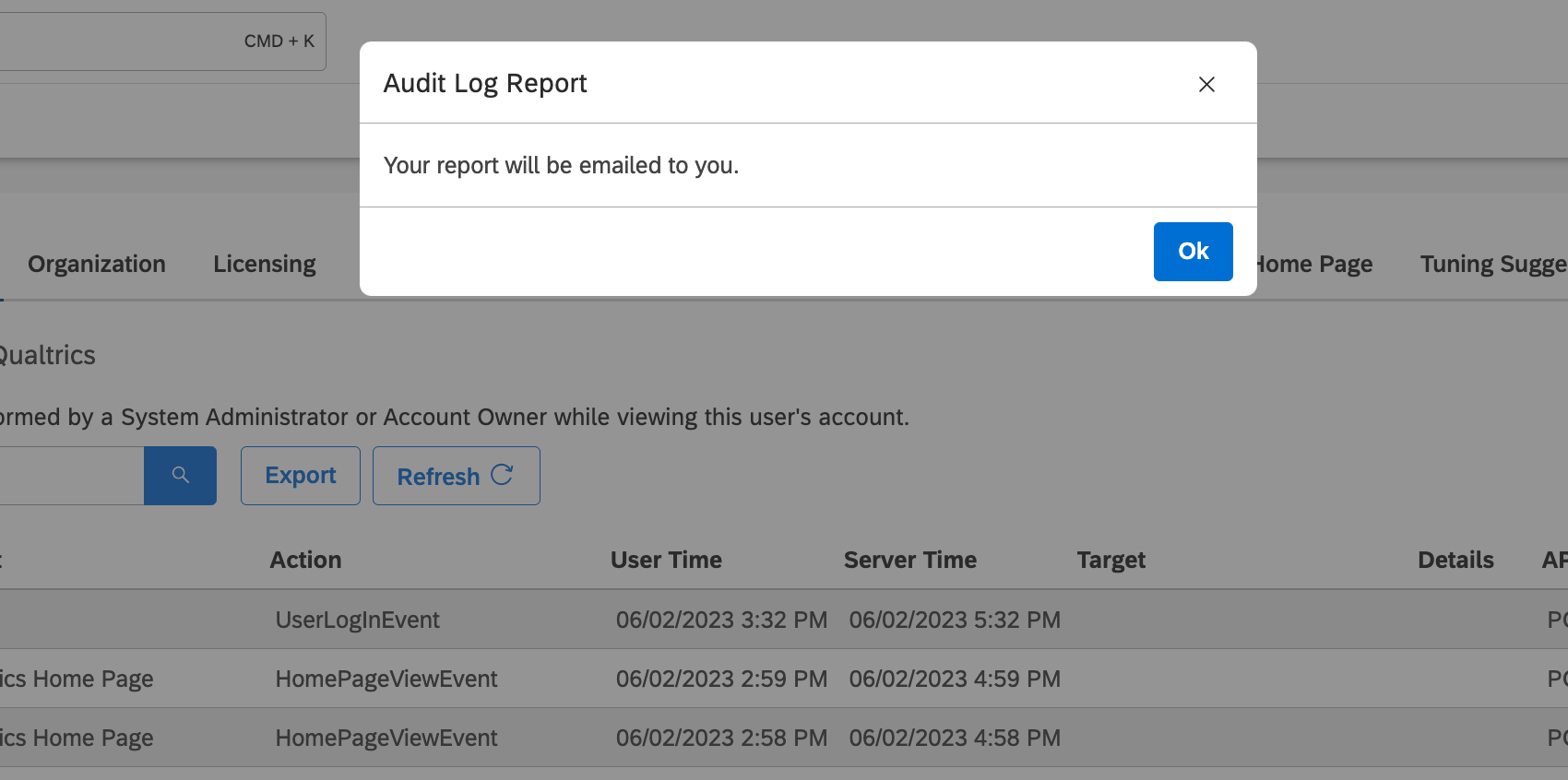Select the HomePageViewEvent at 2:59 PM

pyautogui.click(x=386, y=680)
